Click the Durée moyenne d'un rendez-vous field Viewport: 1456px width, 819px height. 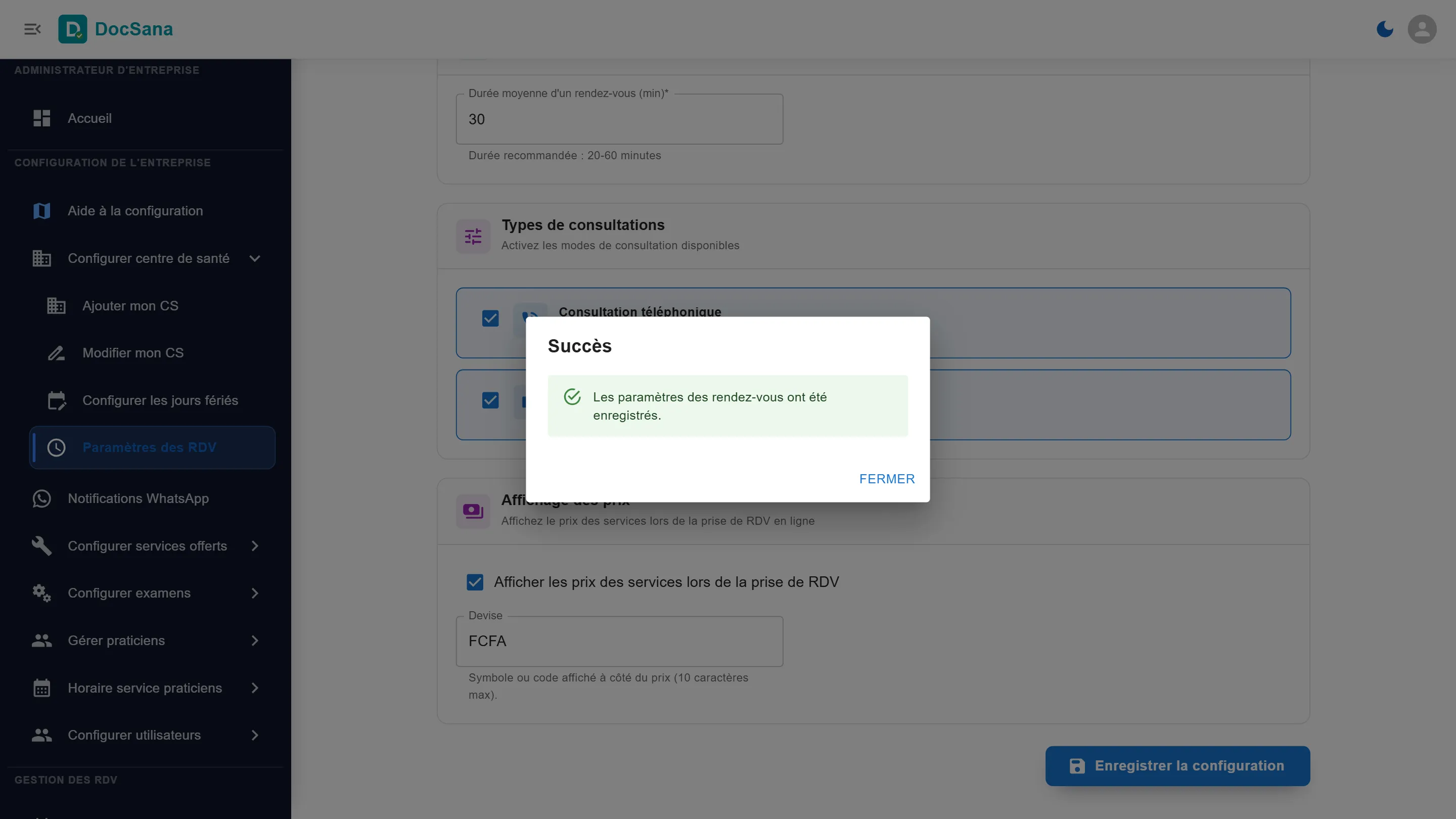click(x=619, y=119)
